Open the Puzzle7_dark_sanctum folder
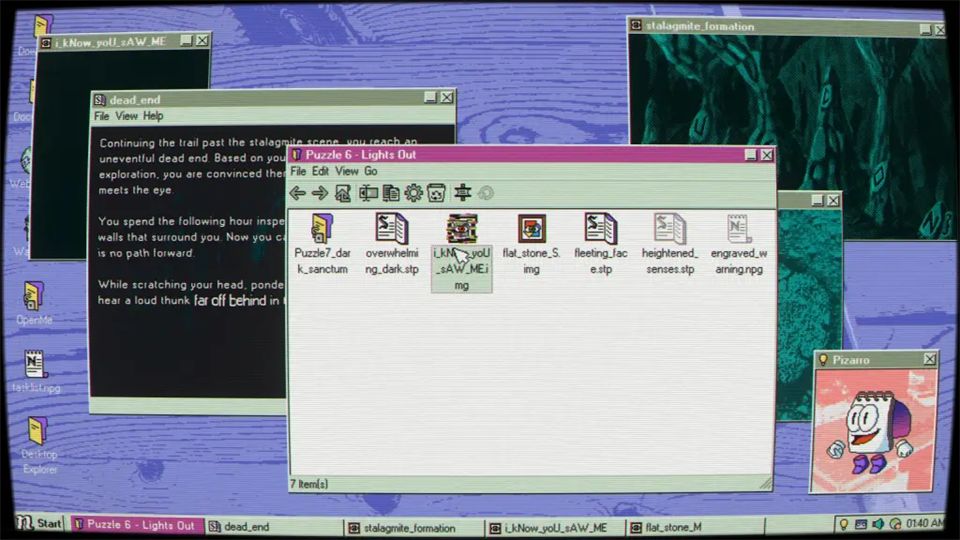 322,243
